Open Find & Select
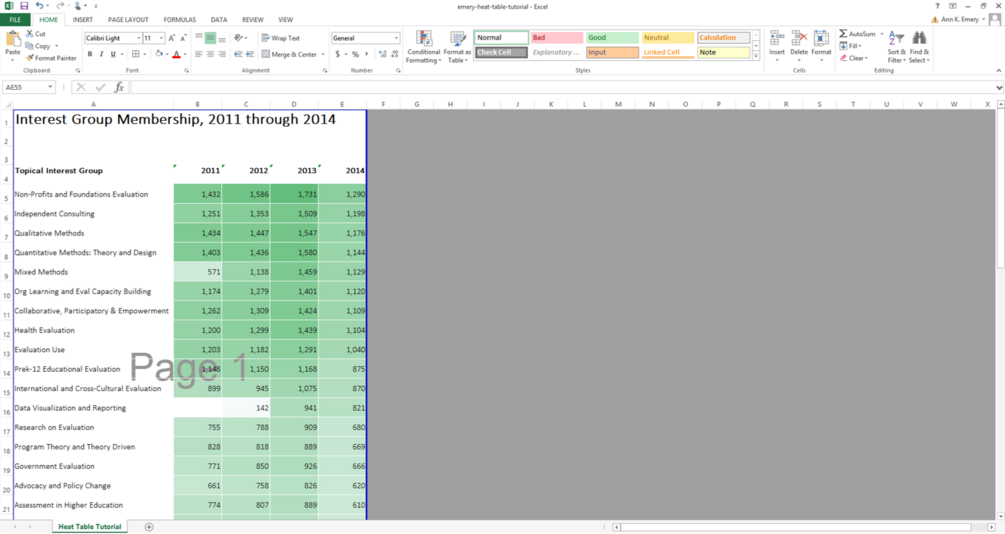 point(919,47)
